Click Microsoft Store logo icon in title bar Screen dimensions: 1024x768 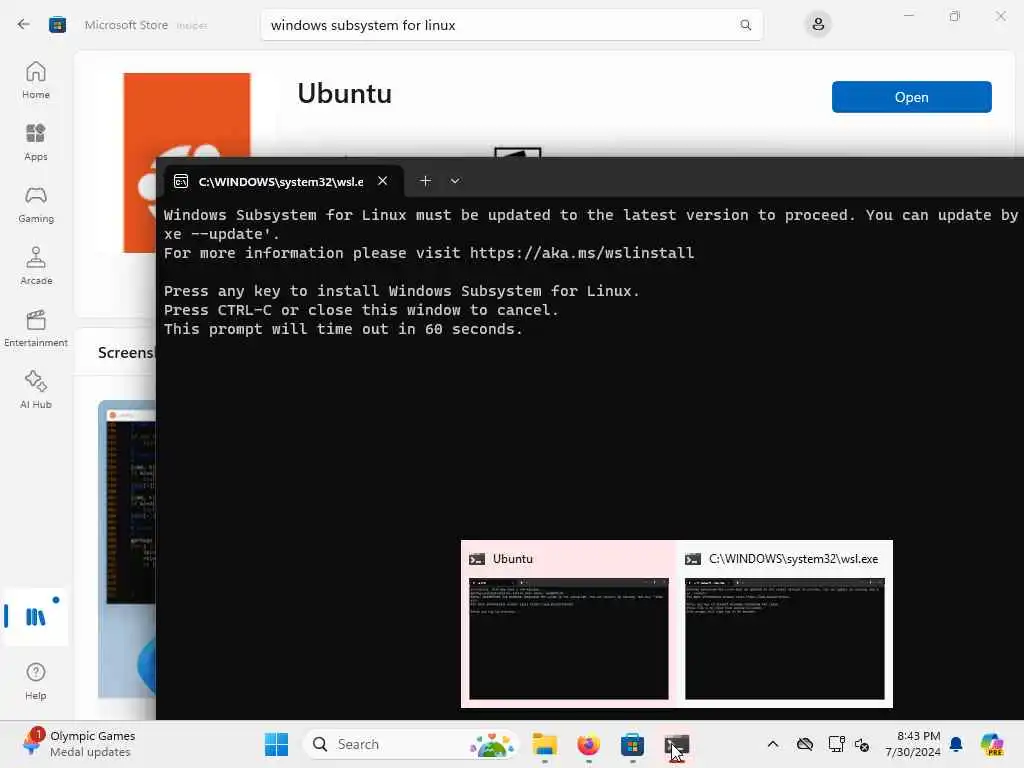click(57, 25)
